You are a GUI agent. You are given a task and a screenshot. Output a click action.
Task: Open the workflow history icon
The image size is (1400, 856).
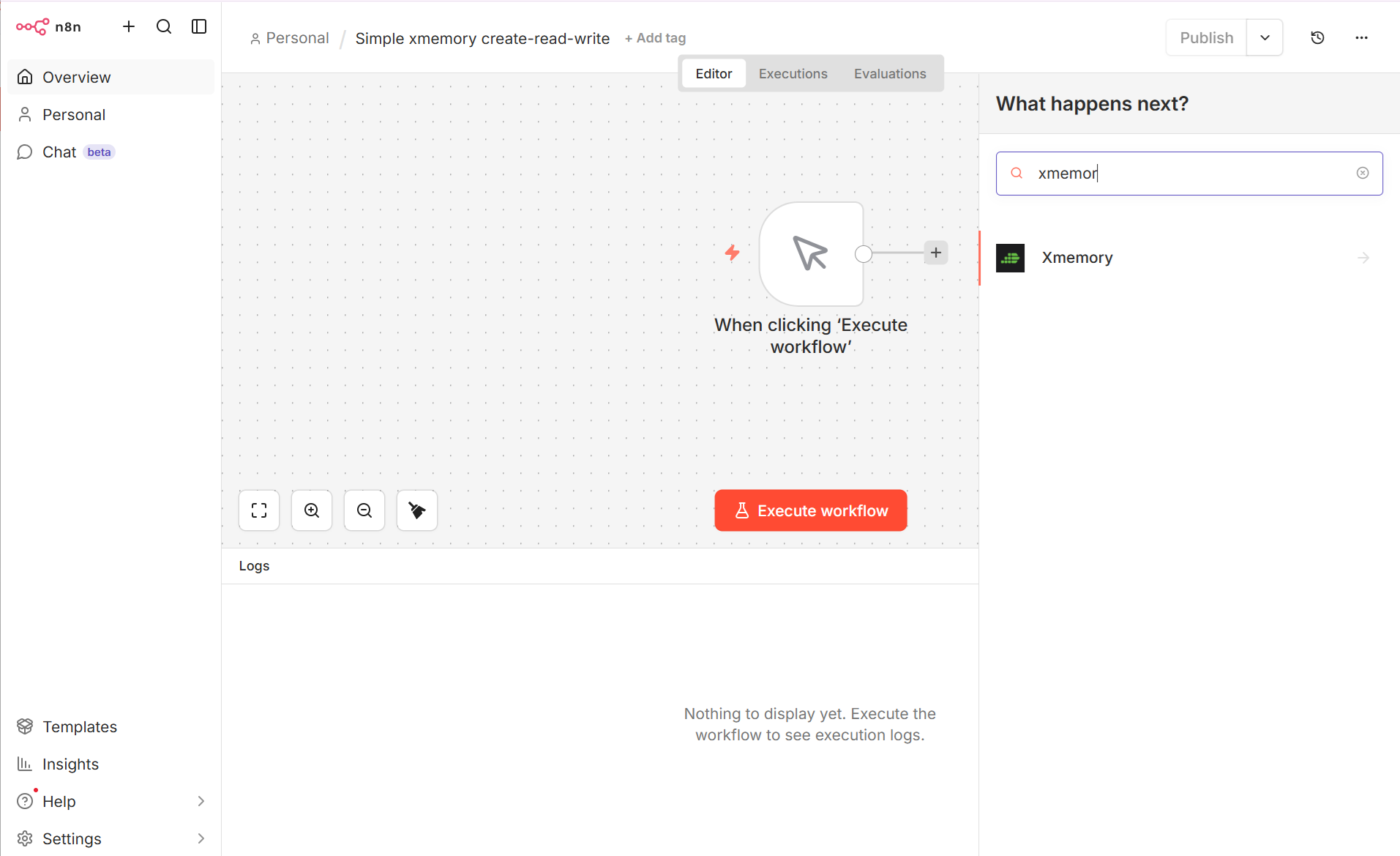[1317, 38]
